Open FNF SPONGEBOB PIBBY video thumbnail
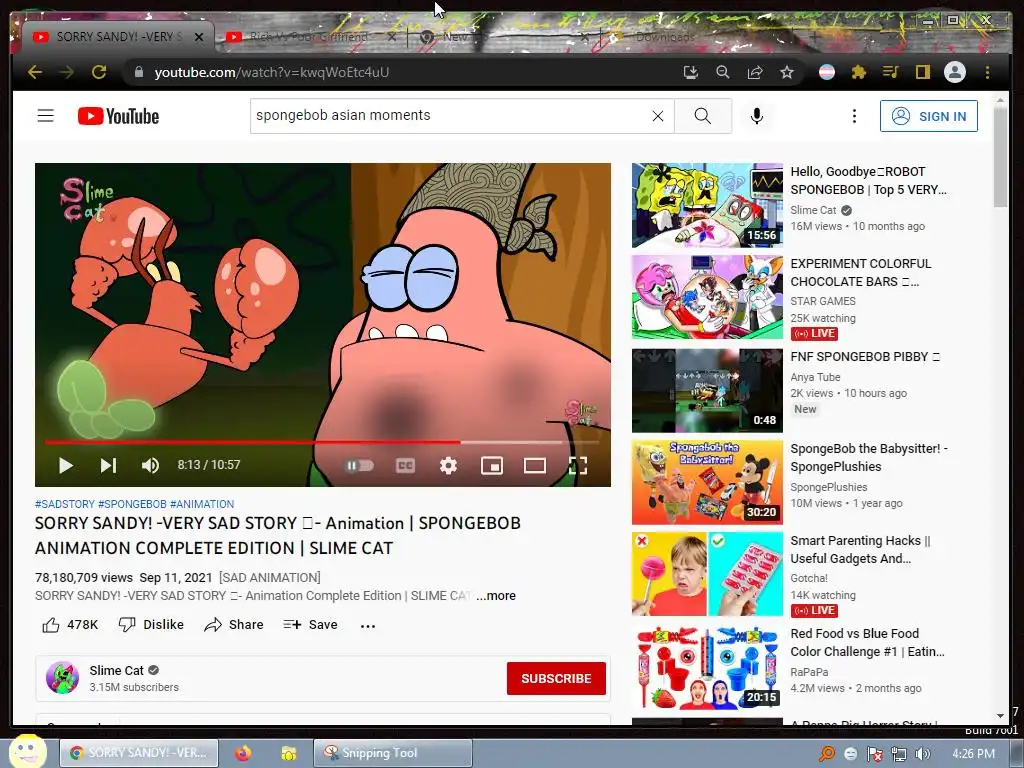Screen dimensions: 1024x768 tap(707, 391)
